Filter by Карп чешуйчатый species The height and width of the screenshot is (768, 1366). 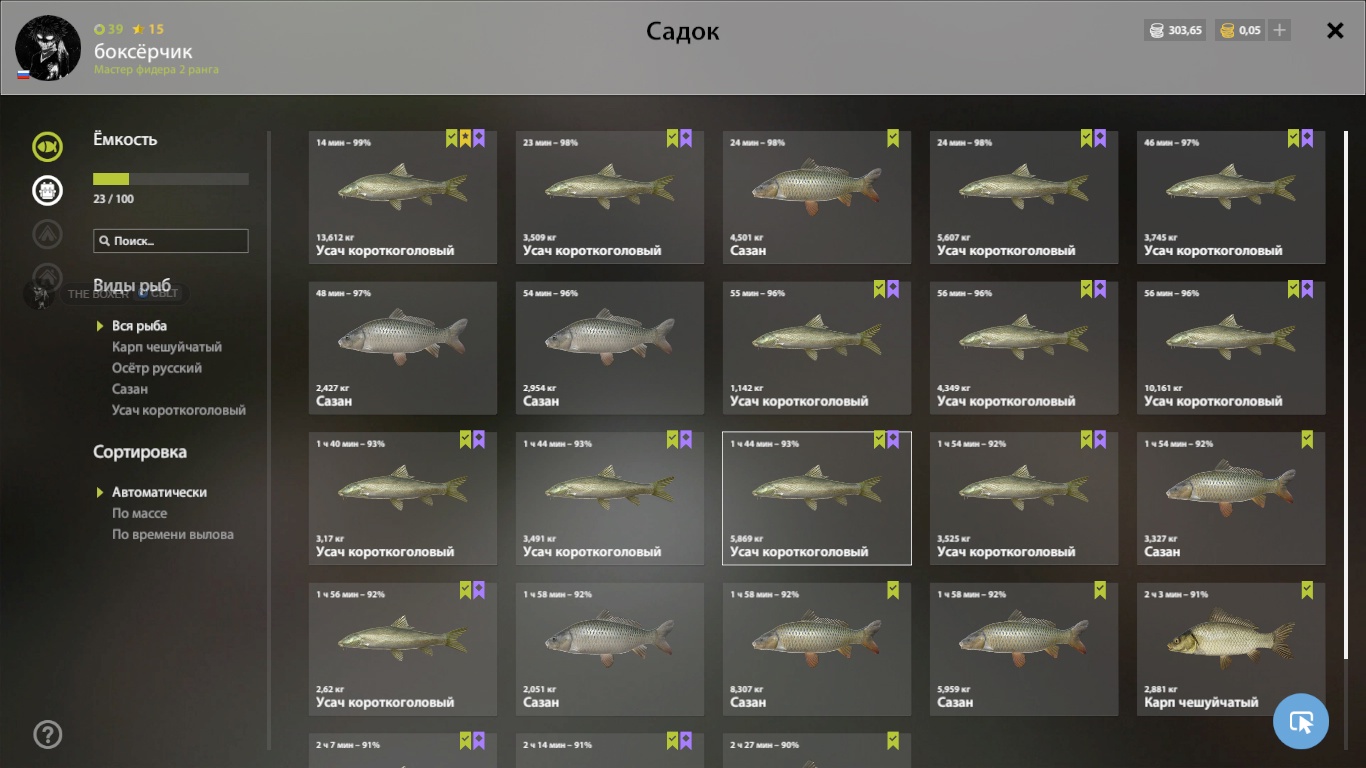167,347
